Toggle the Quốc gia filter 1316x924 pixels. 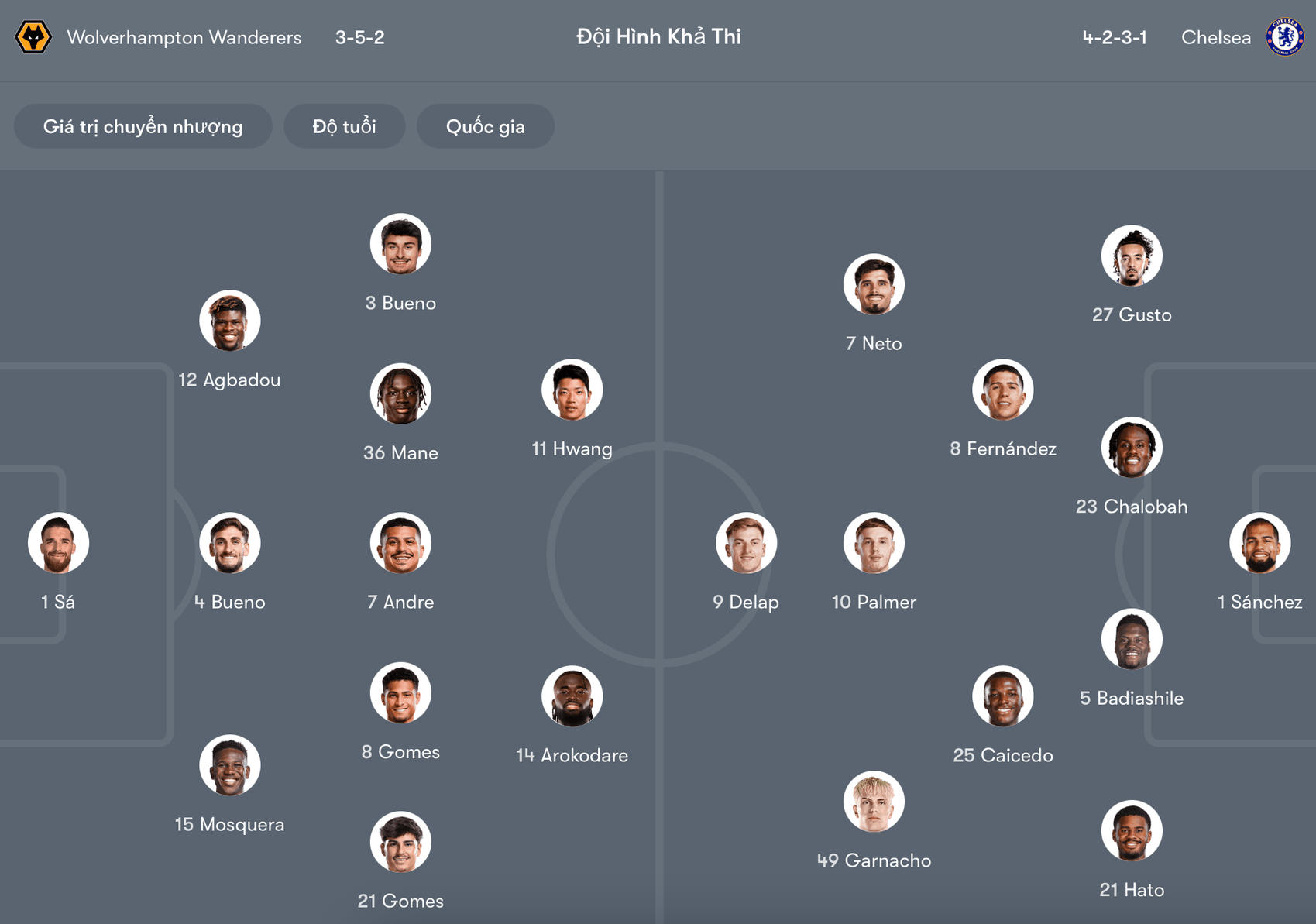pyautogui.click(x=485, y=125)
